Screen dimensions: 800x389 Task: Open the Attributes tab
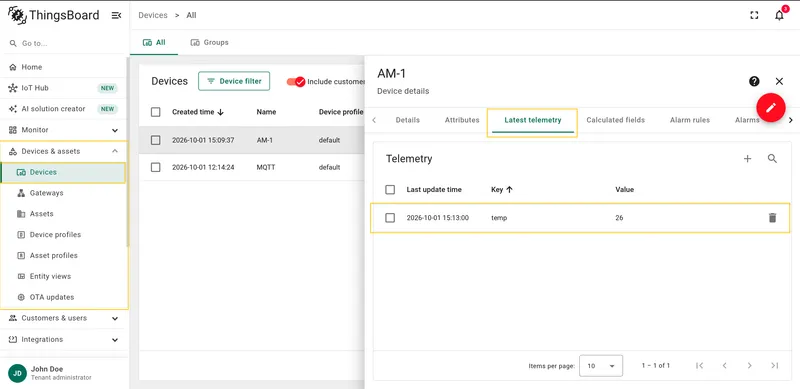pyautogui.click(x=462, y=120)
